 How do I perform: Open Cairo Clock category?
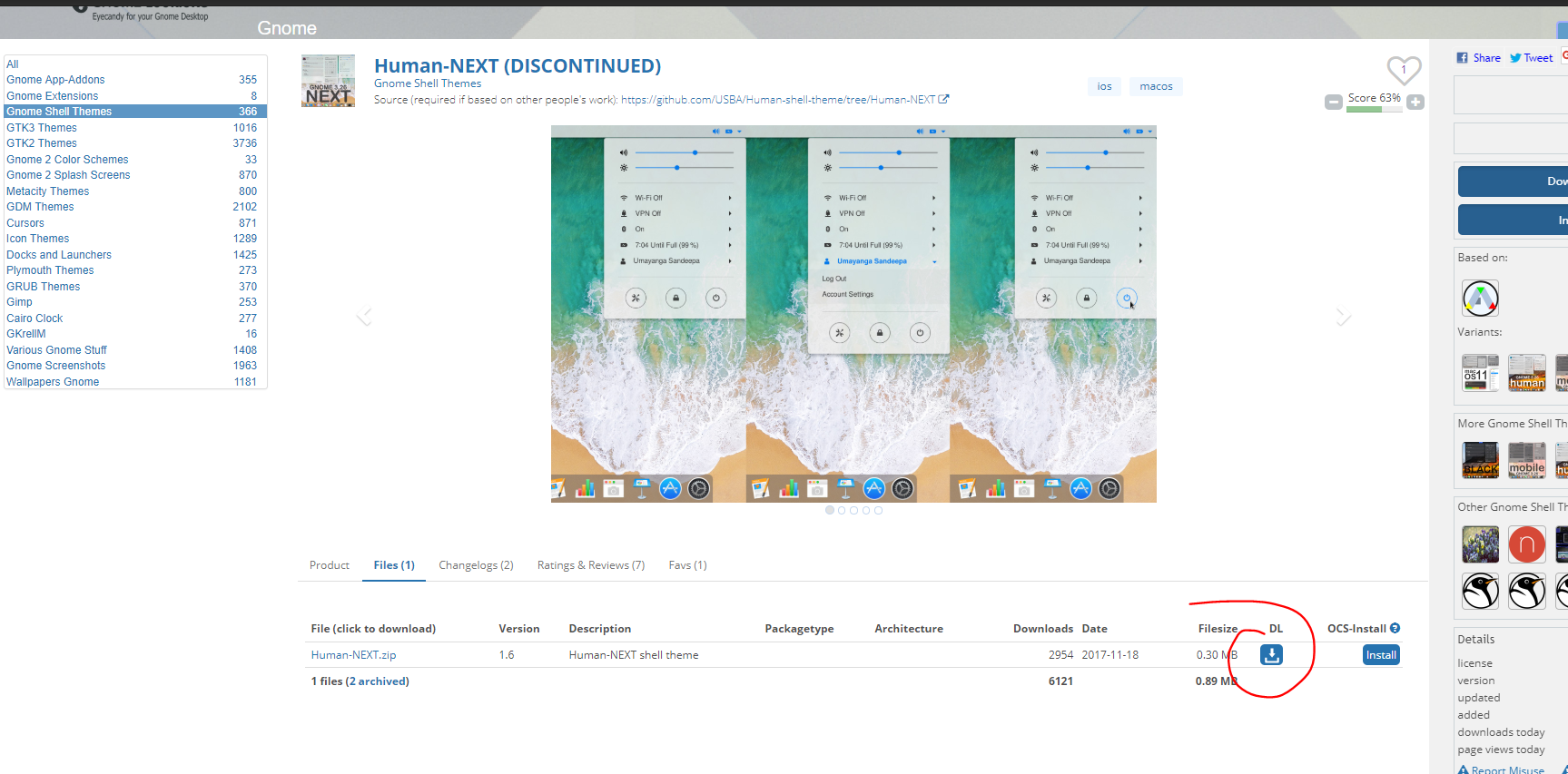pyautogui.click(x=35, y=318)
